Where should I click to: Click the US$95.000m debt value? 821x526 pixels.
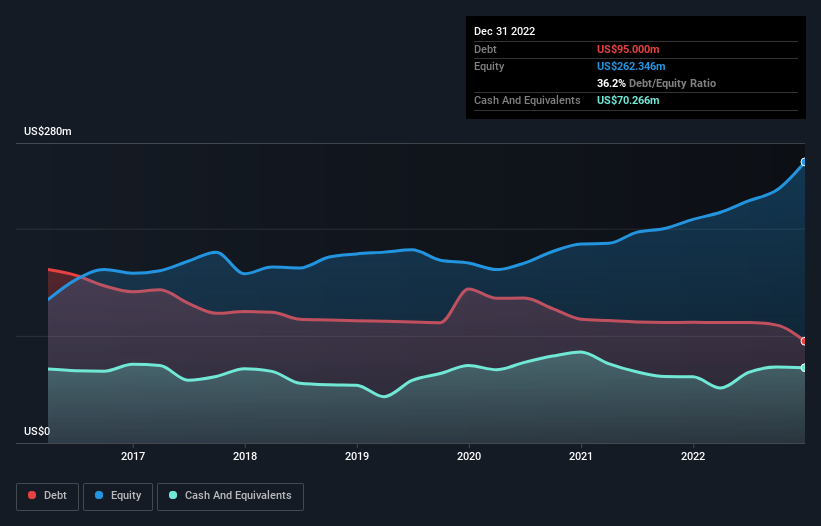628,49
